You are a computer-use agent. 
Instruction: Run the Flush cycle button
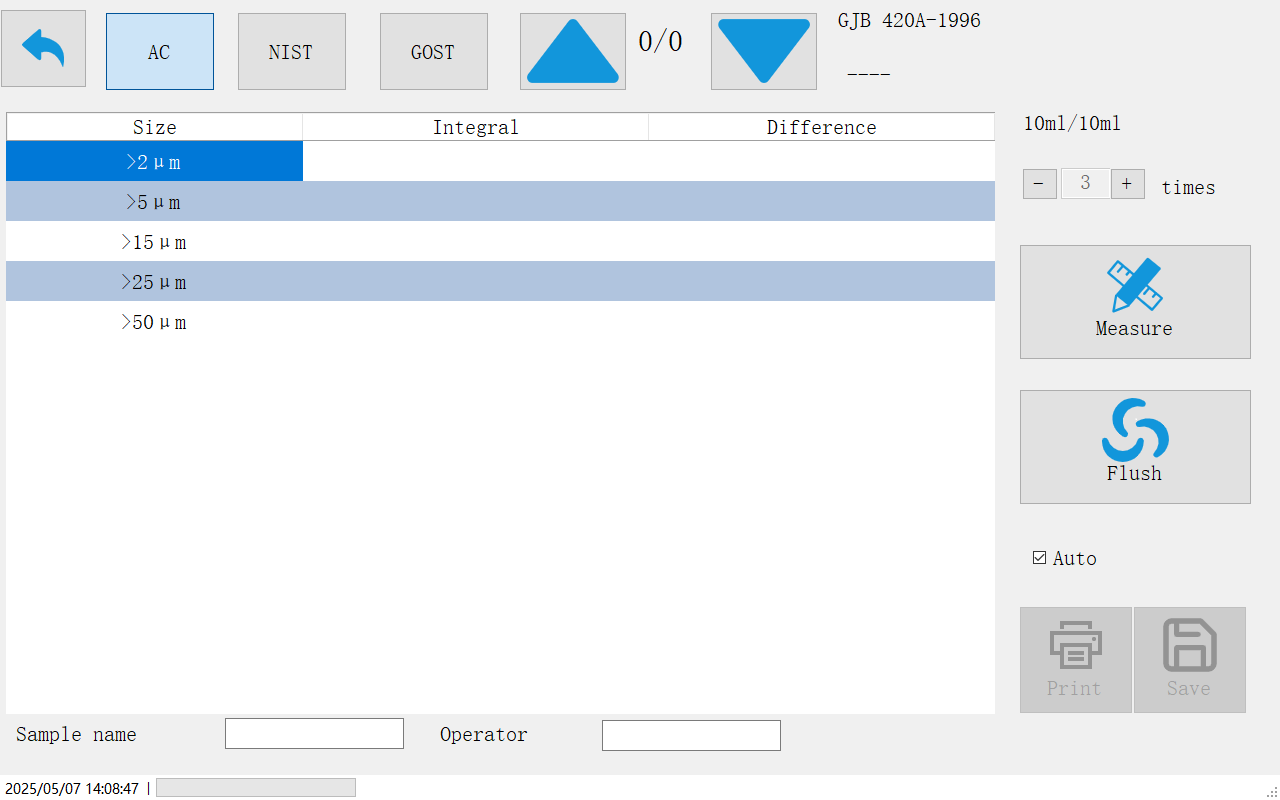click(1134, 446)
